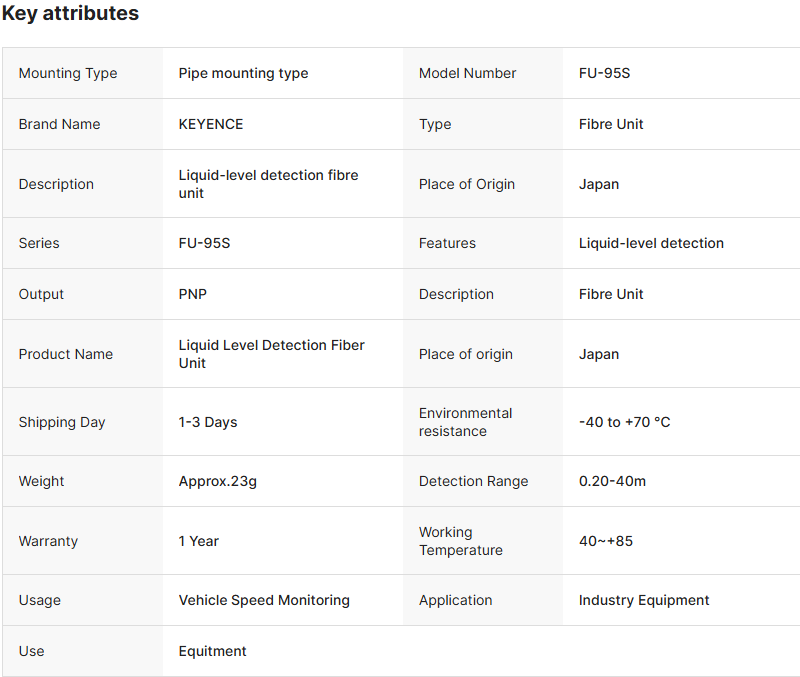Select the "PNP" output value
The height and width of the screenshot is (677, 800).
coord(193,294)
